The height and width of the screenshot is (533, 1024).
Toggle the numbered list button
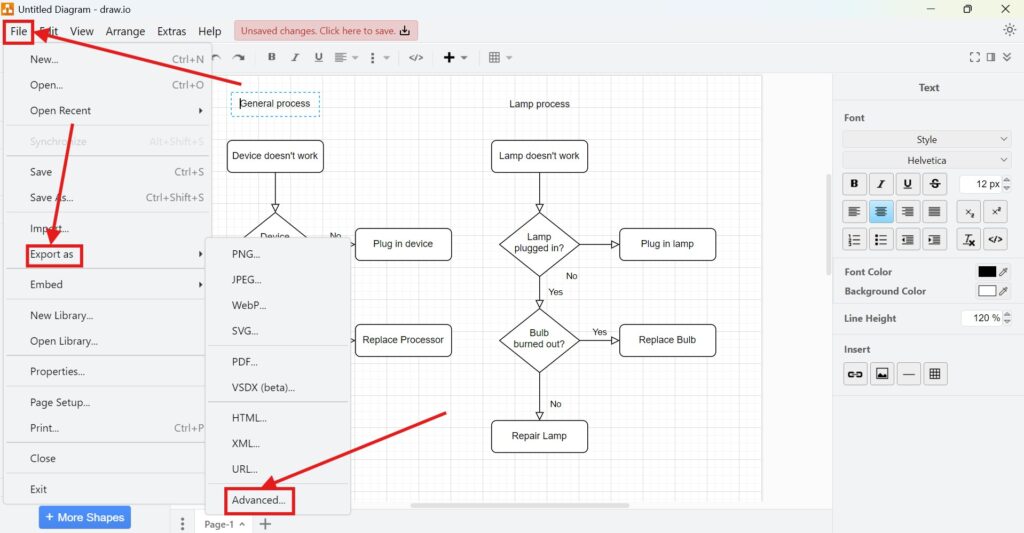tap(854, 239)
